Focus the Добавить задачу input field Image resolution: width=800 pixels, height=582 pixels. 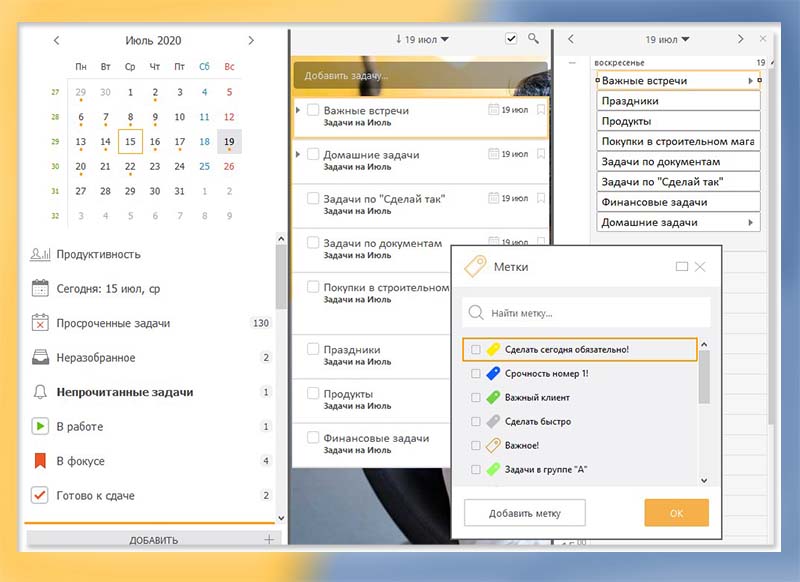pyautogui.click(x=420, y=75)
